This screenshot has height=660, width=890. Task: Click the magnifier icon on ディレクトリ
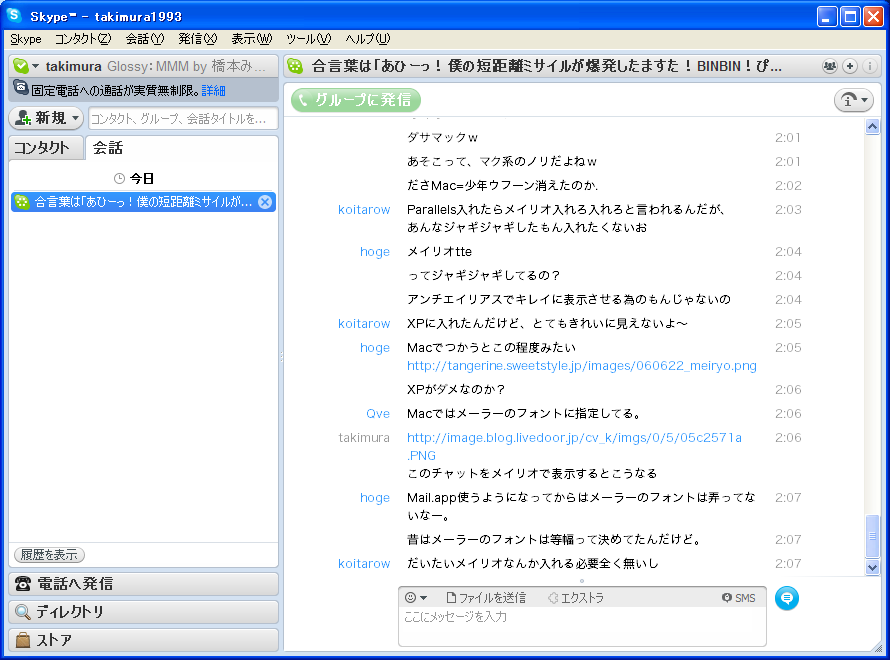tap(23, 612)
